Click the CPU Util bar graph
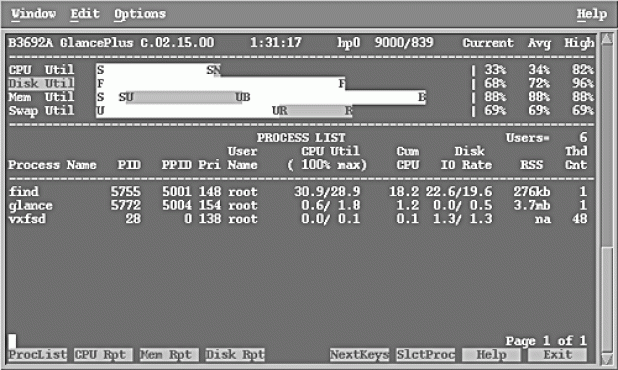Viewport: 618px width, 370px height. point(158,70)
